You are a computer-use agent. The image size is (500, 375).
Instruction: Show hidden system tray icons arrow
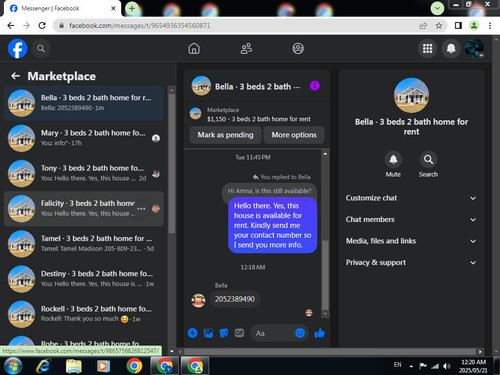411,366
